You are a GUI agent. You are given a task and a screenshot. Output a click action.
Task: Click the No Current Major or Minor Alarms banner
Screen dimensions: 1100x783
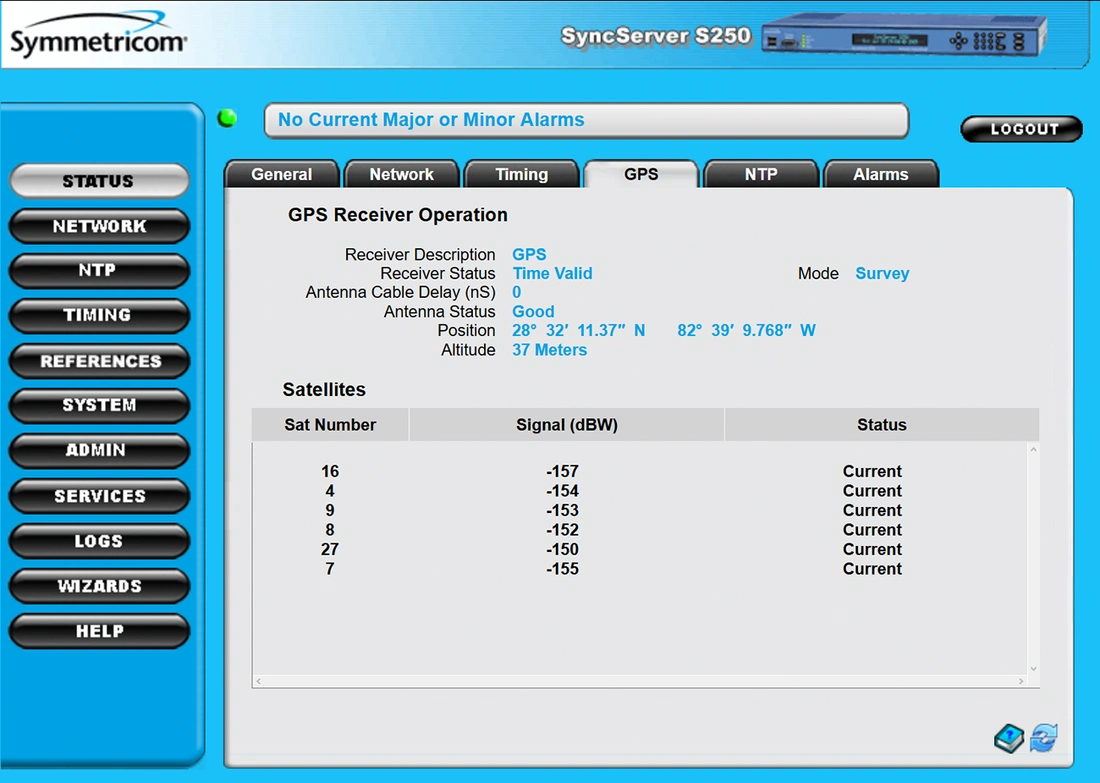(x=586, y=120)
